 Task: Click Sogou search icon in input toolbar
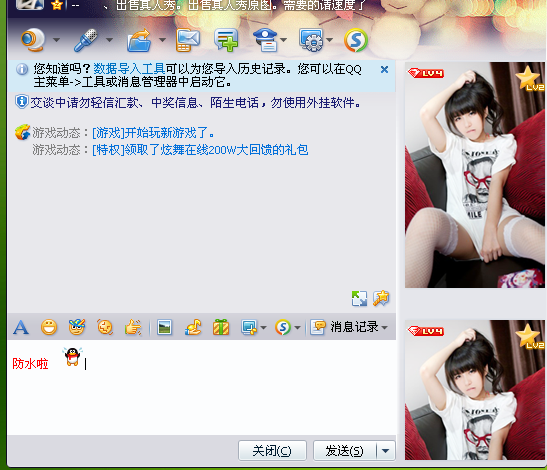(283, 328)
